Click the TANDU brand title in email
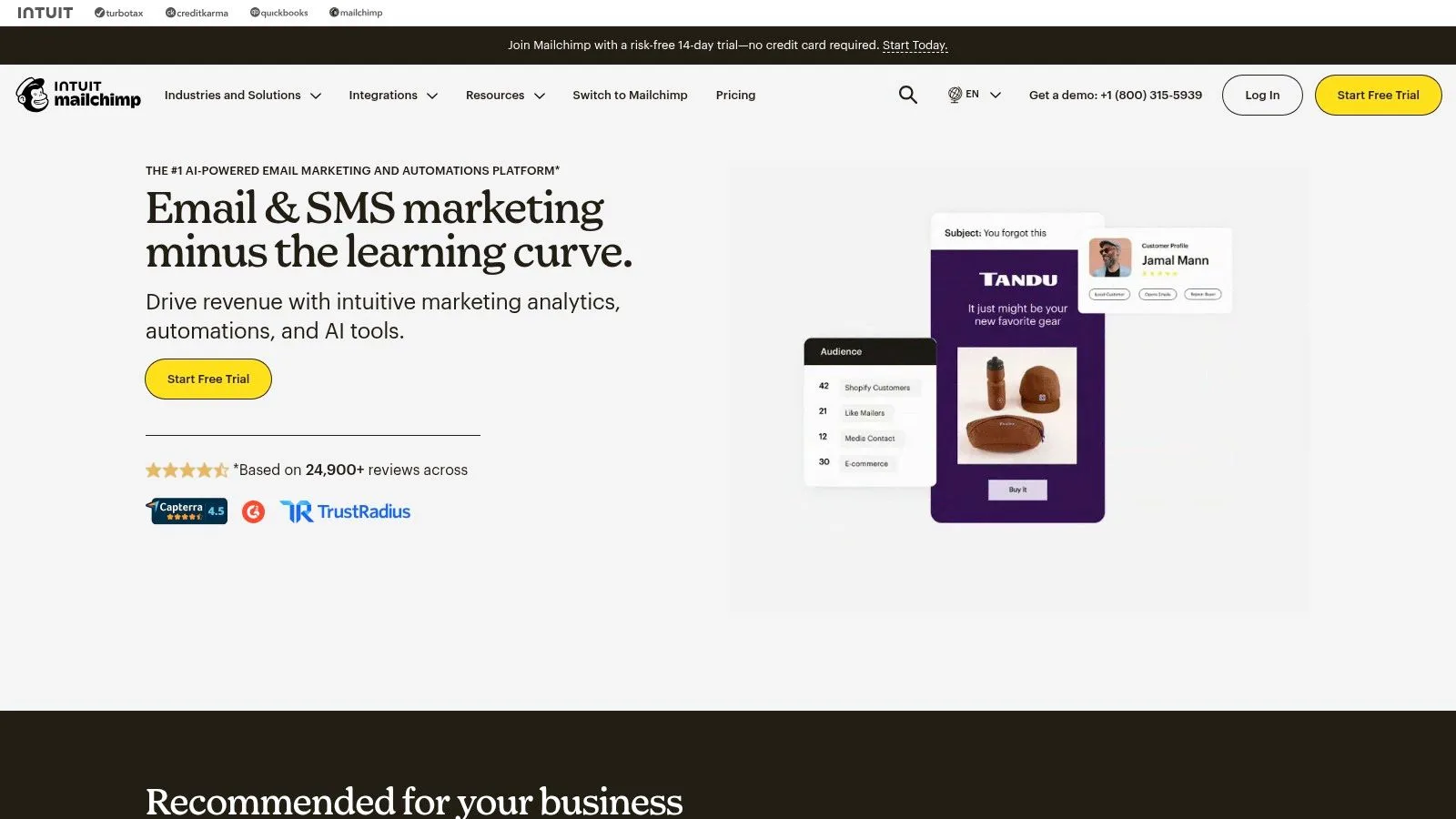 [x=1018, y=279]
